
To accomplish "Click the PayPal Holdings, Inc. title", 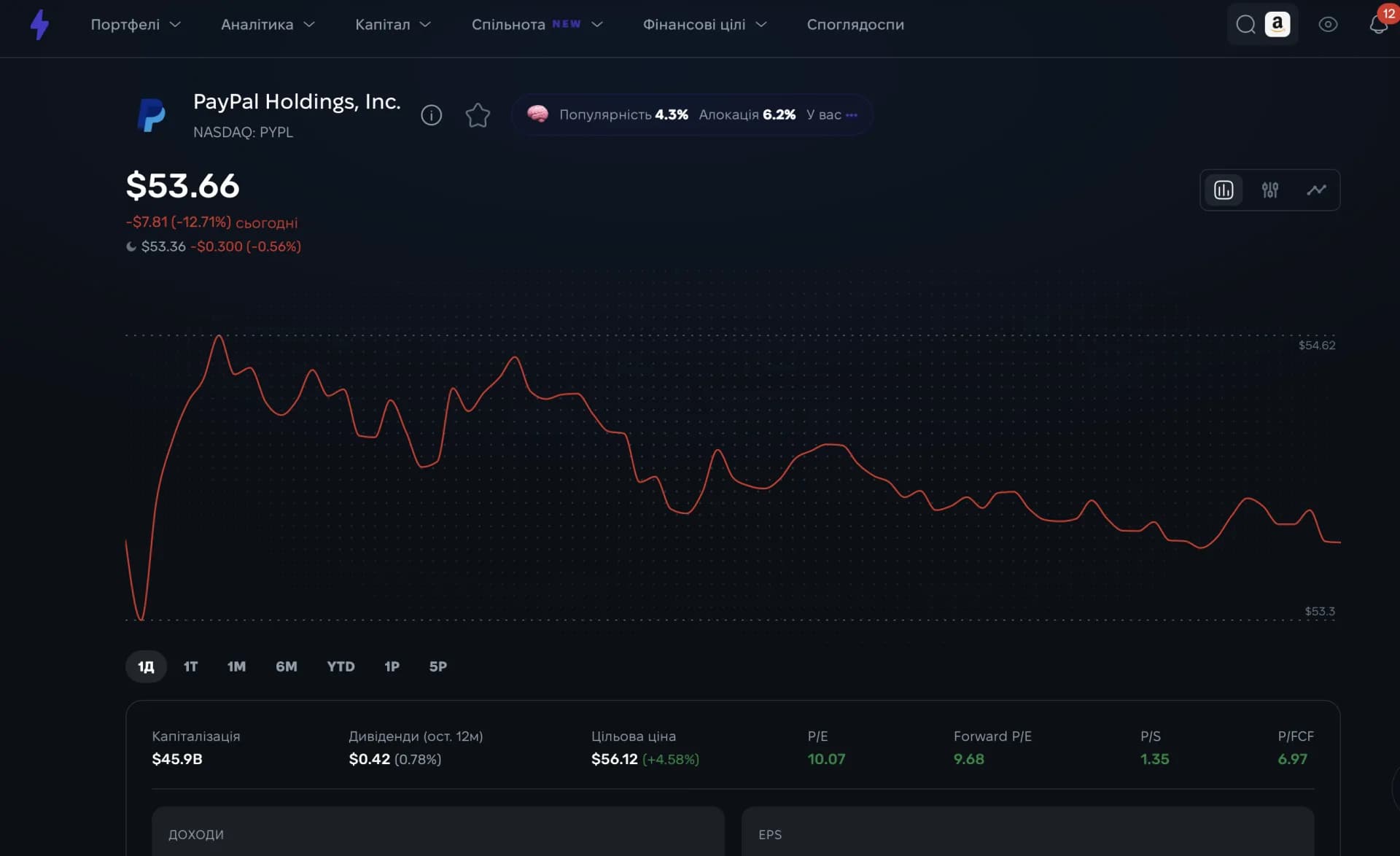I will pos(297,101).
